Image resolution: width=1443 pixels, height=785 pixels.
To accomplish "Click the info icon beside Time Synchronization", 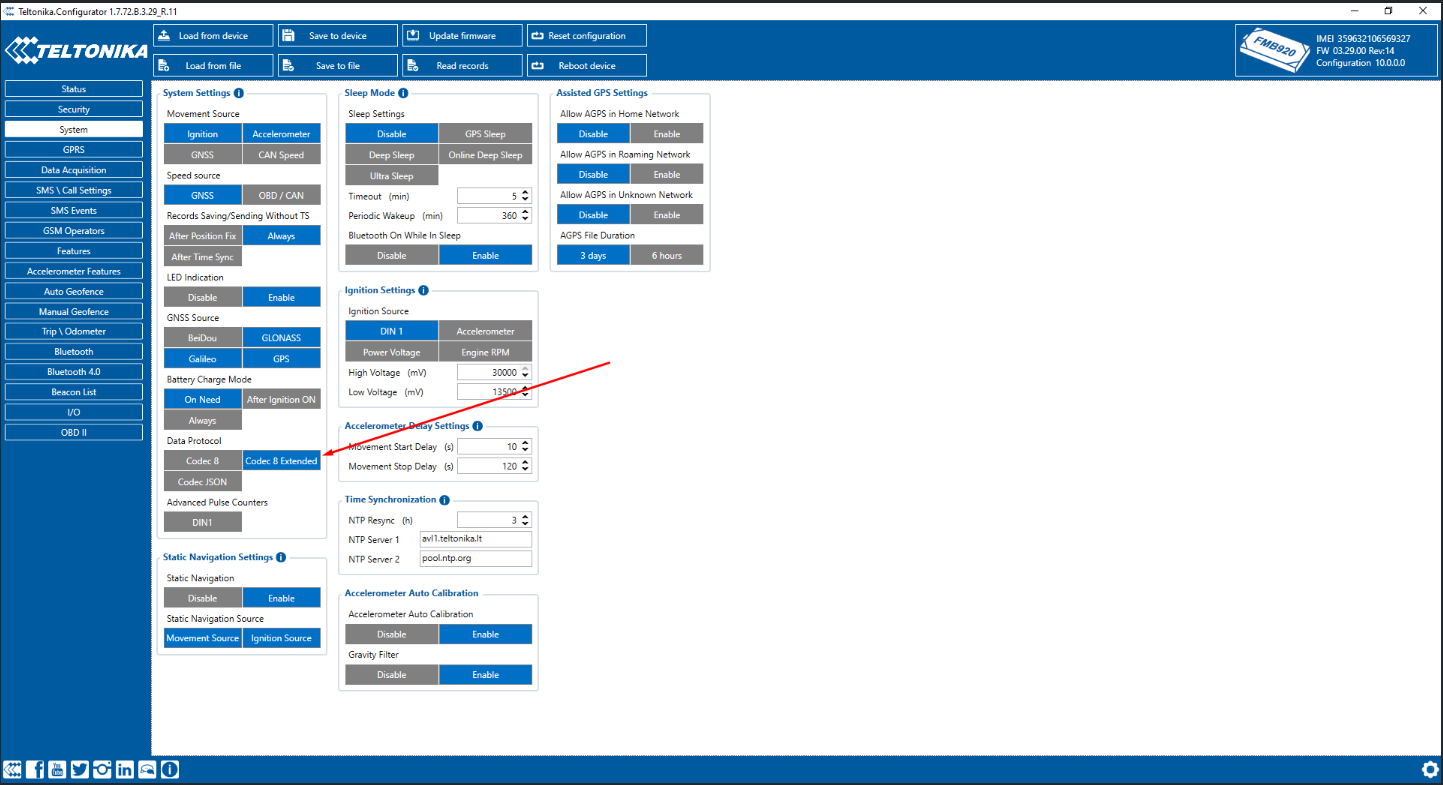I will click(x=444, y=500).
